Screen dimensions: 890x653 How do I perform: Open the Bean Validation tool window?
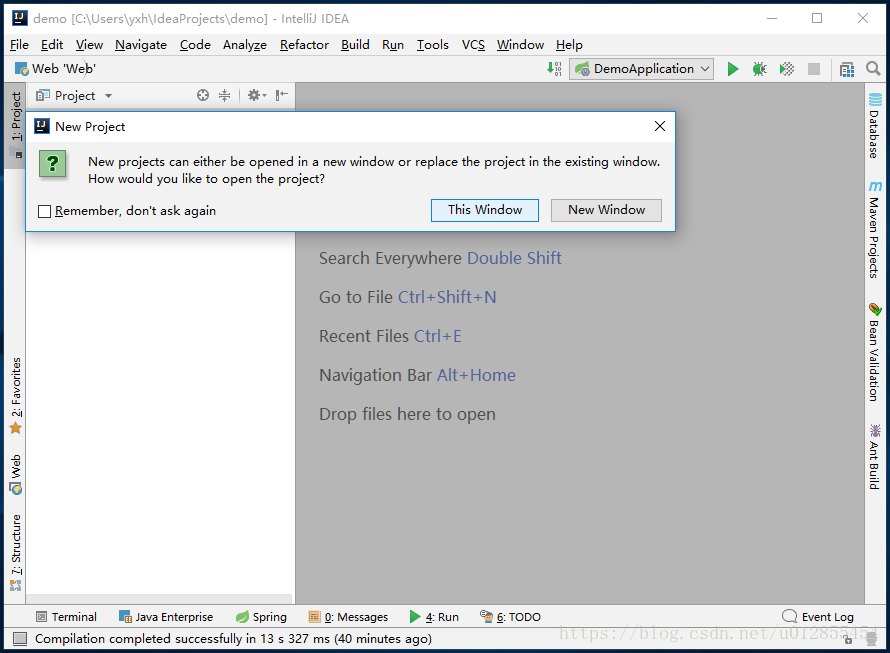(x=875, y=352)
